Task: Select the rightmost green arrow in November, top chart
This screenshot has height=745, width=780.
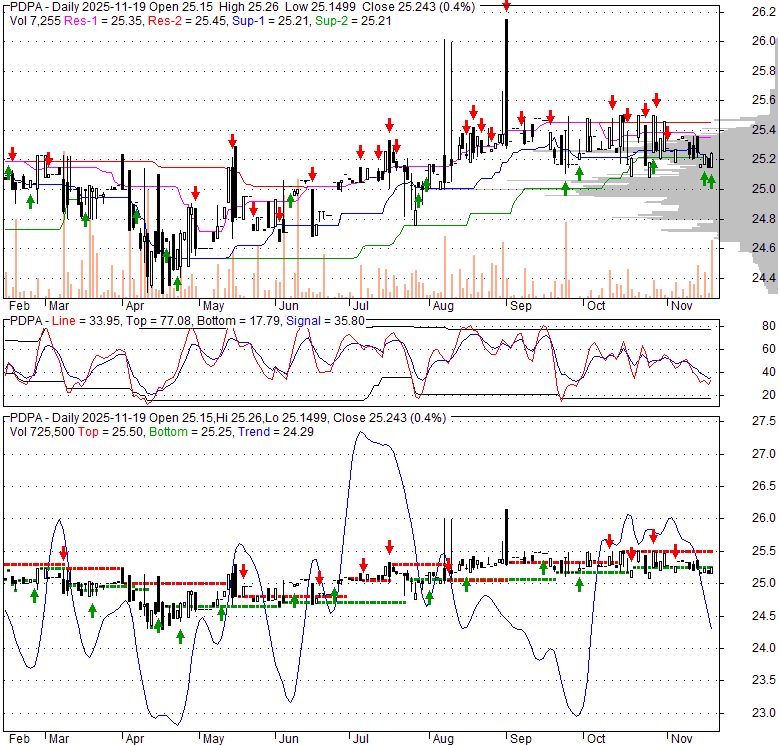Action: click(711, 181)
